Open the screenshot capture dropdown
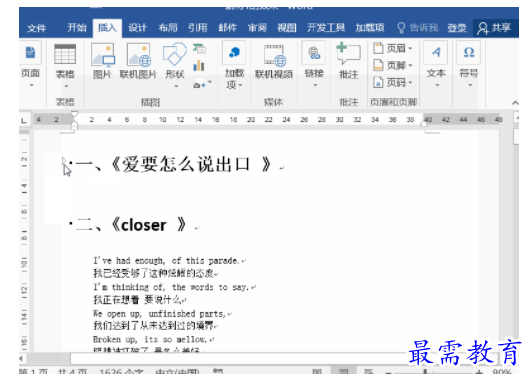The image size is (530, 384). tap(202, 84)
